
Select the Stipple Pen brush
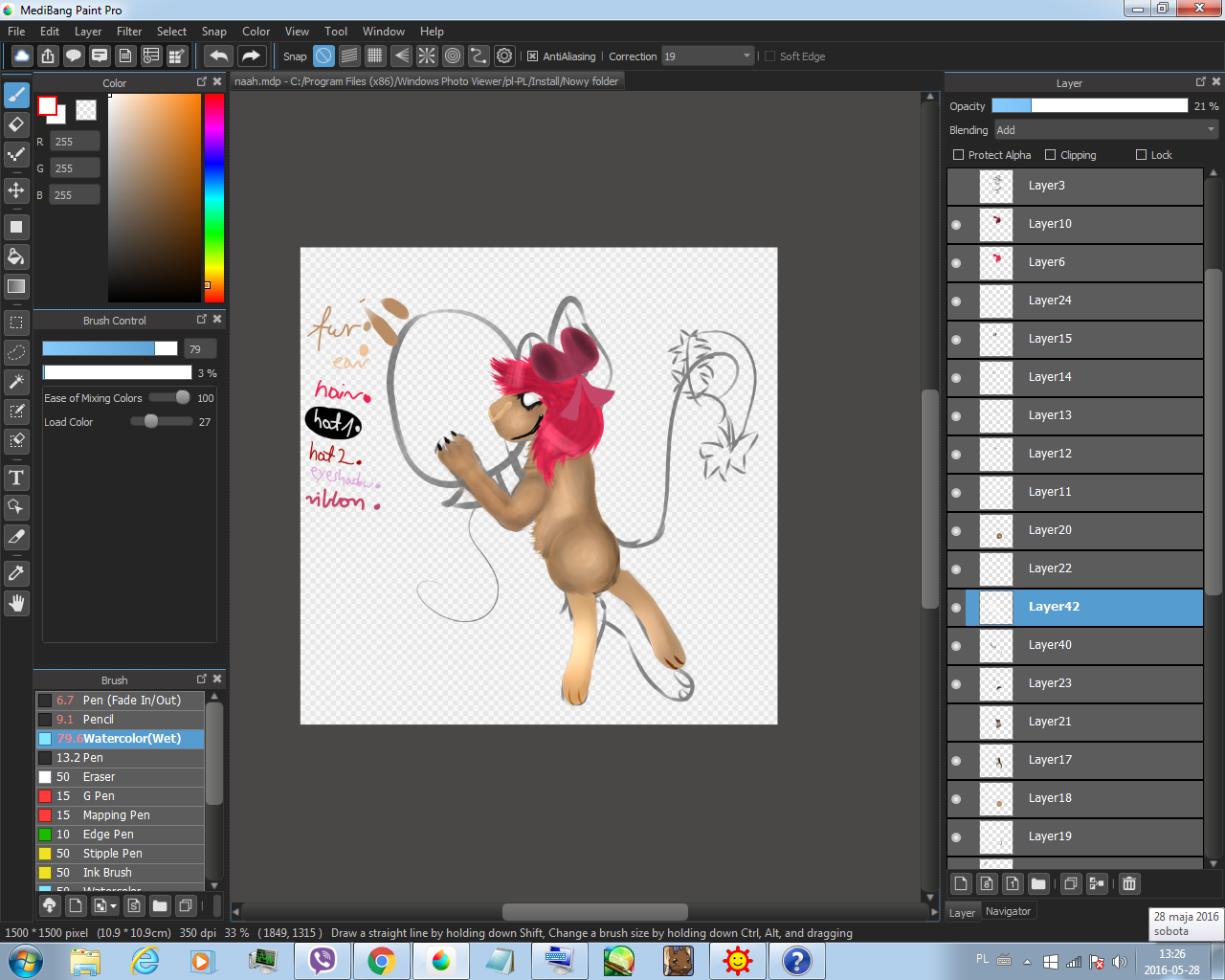[121, 854]
